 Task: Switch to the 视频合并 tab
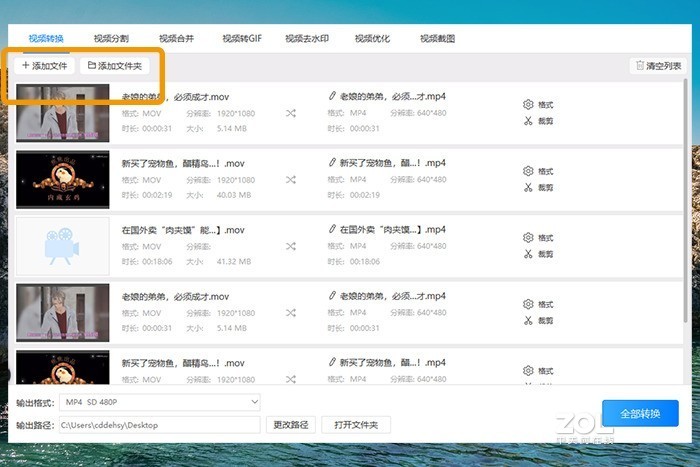tap(176, 38)
